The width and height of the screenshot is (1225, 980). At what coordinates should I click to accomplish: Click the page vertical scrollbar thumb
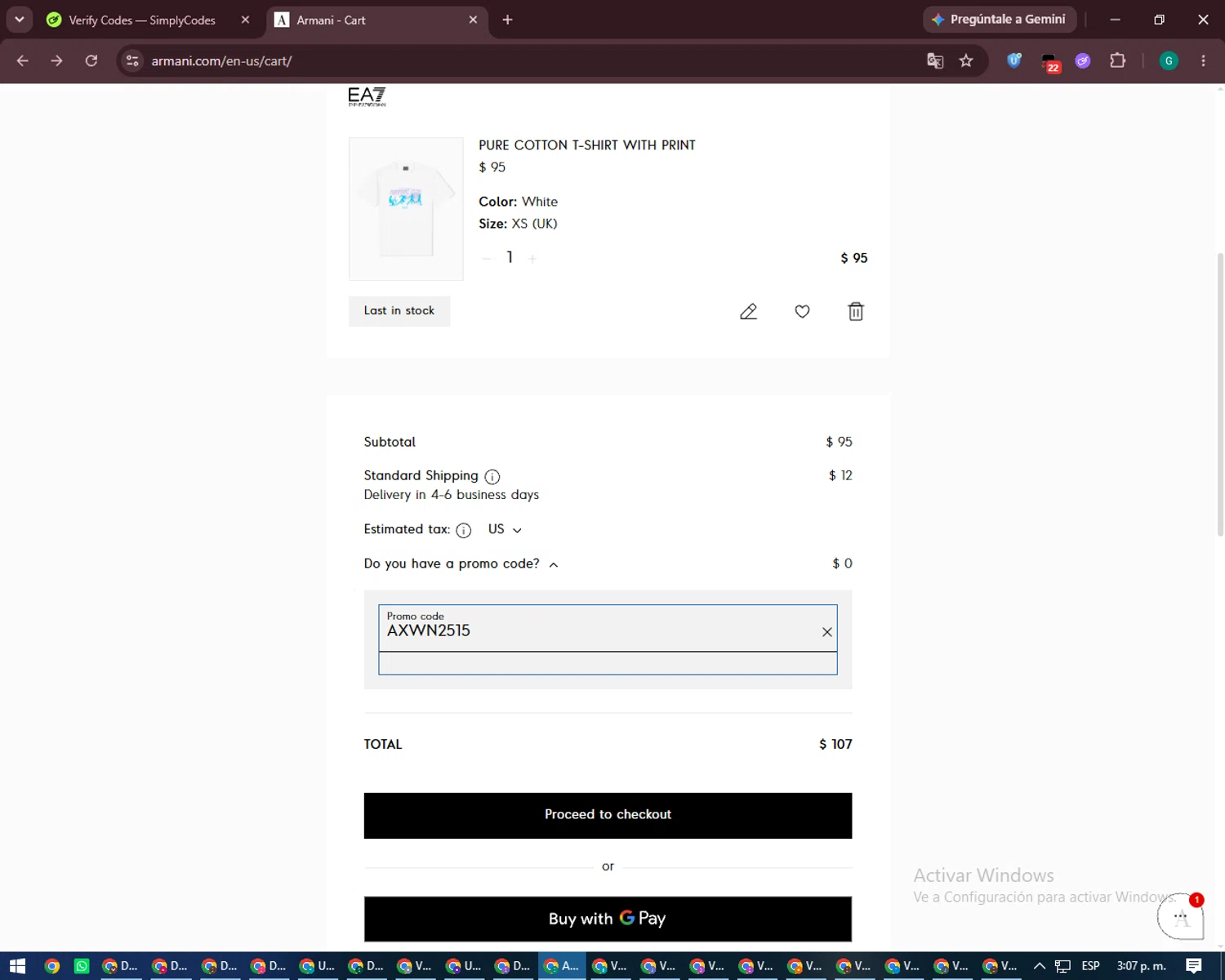click(1220, 394)
